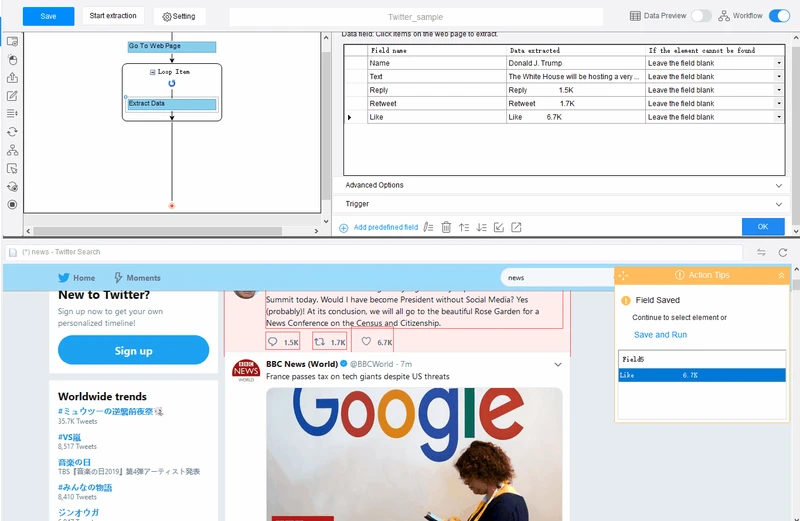The image size is (800, 521).
Task: Click the Twitter search box containing news
Action: (x=557, y=278)
